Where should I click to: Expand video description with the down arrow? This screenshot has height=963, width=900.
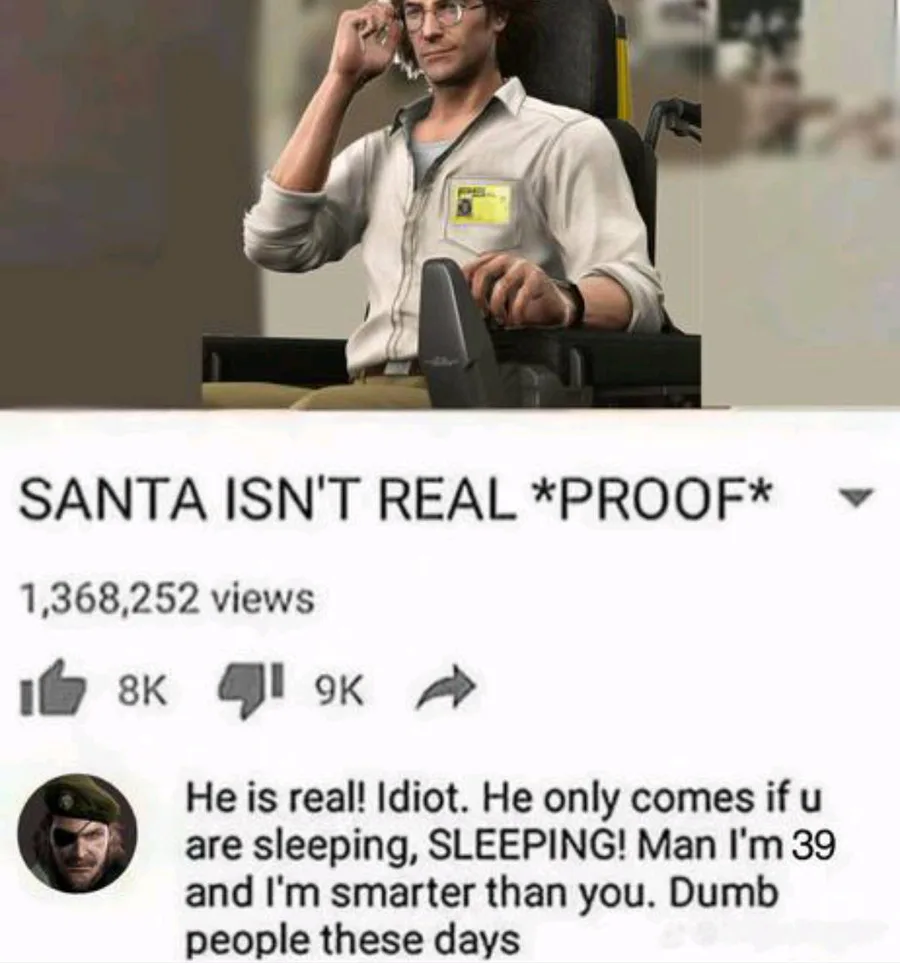tap(856, 494)
